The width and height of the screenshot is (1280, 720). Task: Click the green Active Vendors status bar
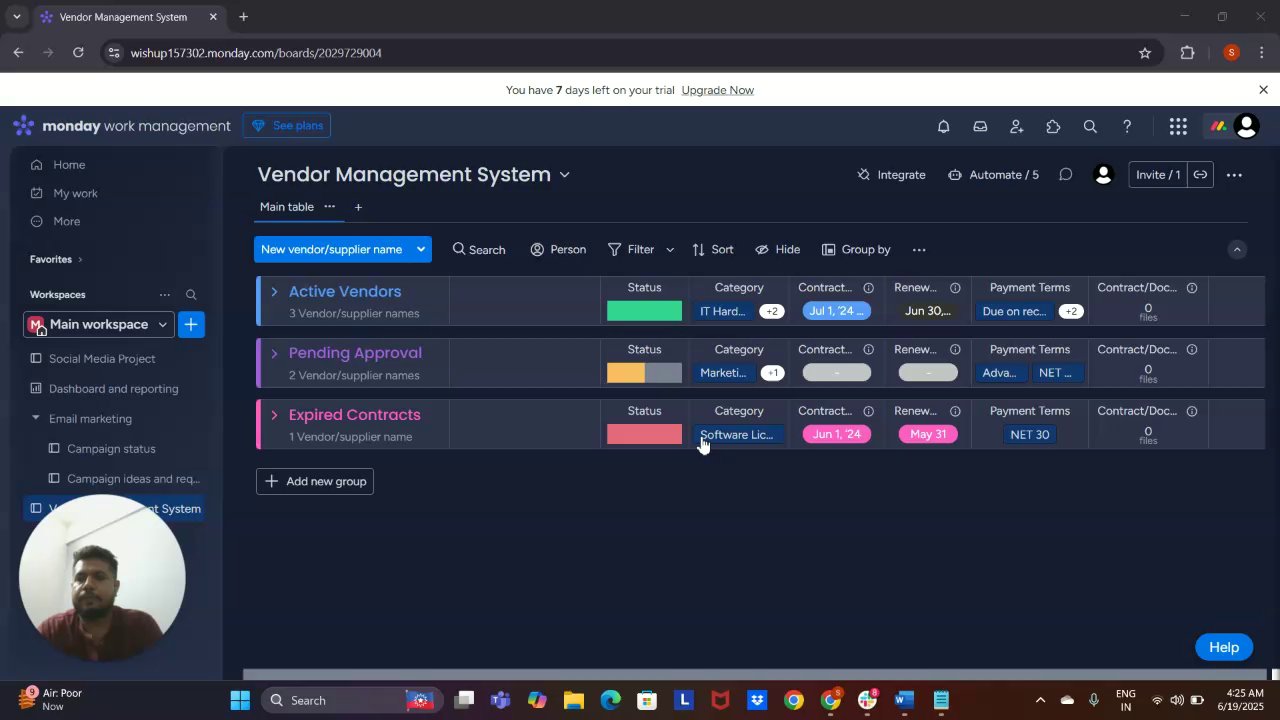point(644,311)
